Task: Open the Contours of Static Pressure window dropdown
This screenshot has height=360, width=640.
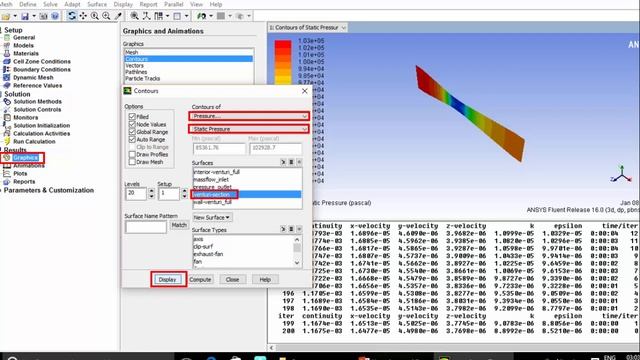Action: [343, 28]
